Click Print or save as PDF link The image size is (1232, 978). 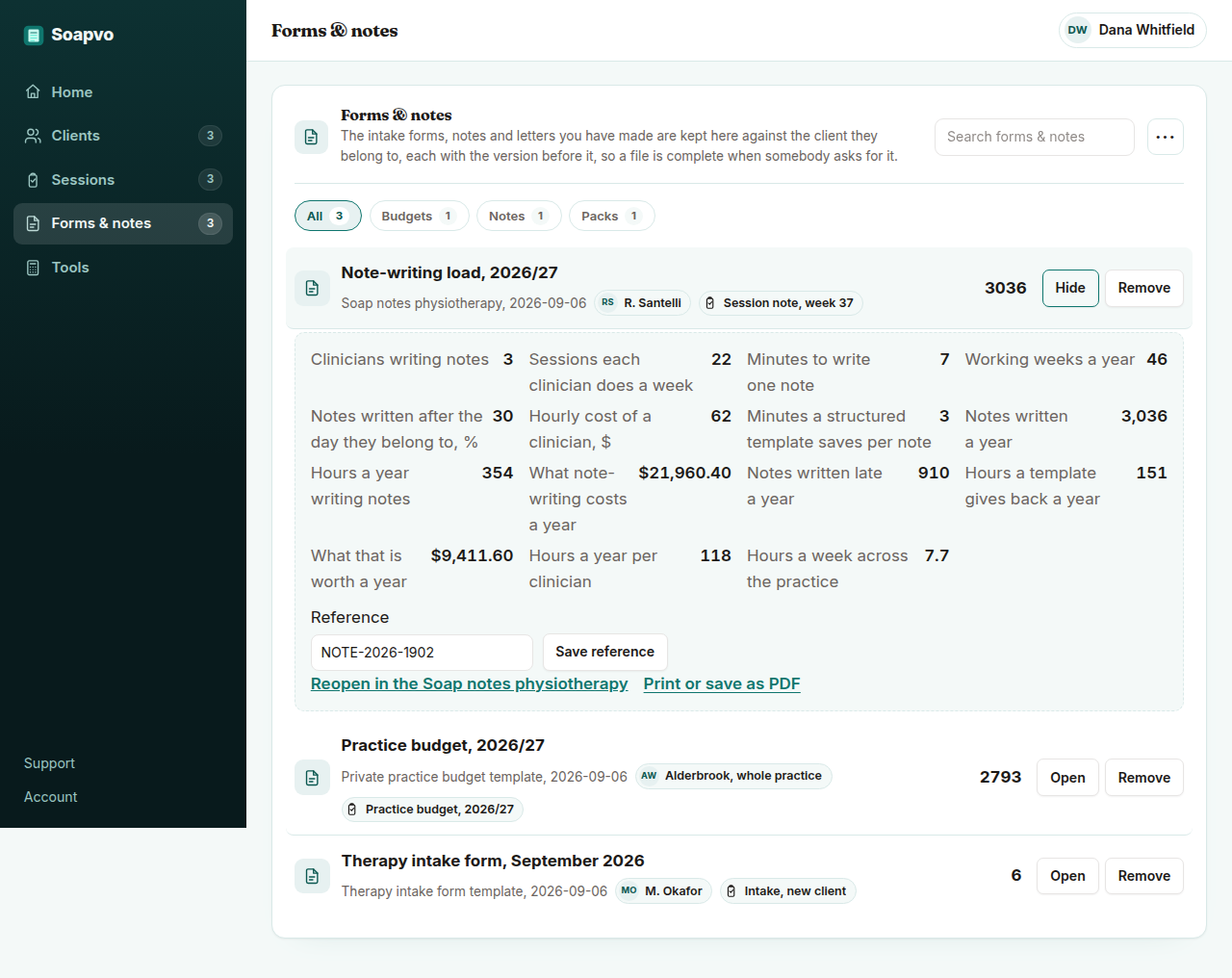click(x=722, y=683)
